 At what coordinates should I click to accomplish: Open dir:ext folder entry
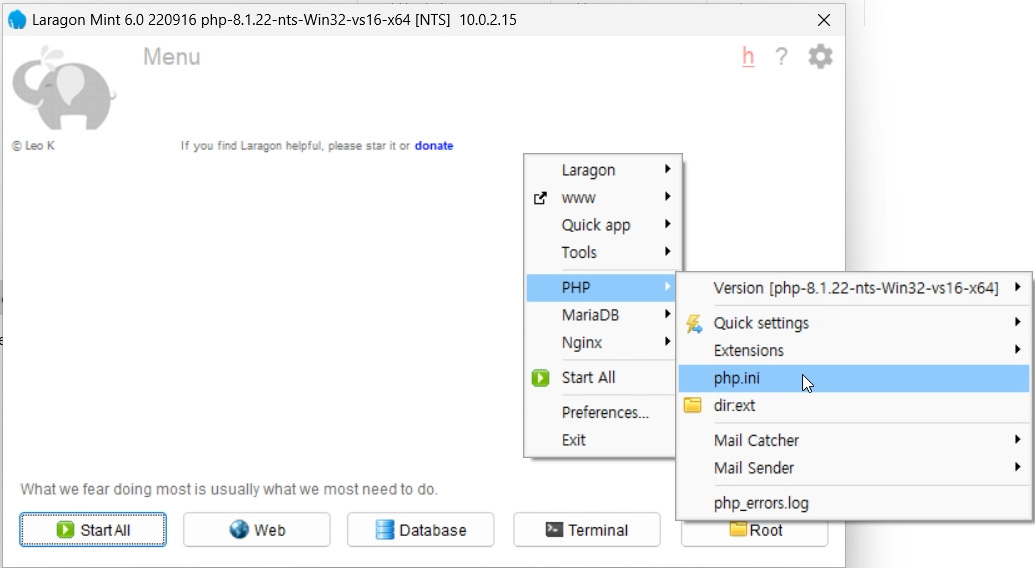(x=853, y=406)
